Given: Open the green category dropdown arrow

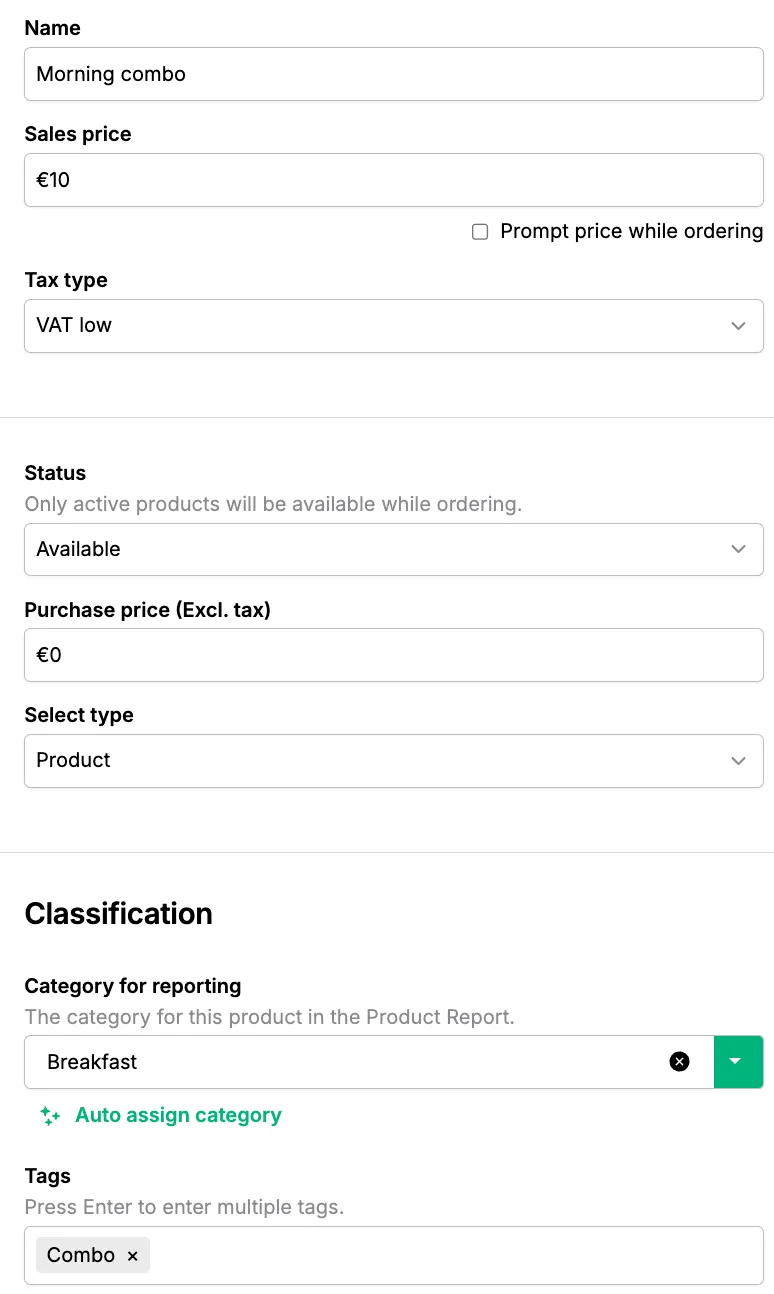Looking at the screenshot, I should click(x=737, y=1062).
